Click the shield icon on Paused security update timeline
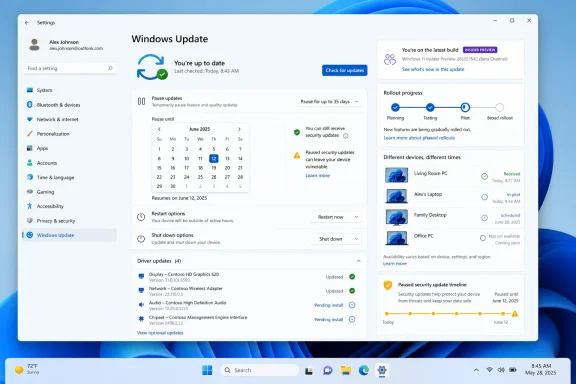This screenshot has height=384, width=576. coord(388,286)
